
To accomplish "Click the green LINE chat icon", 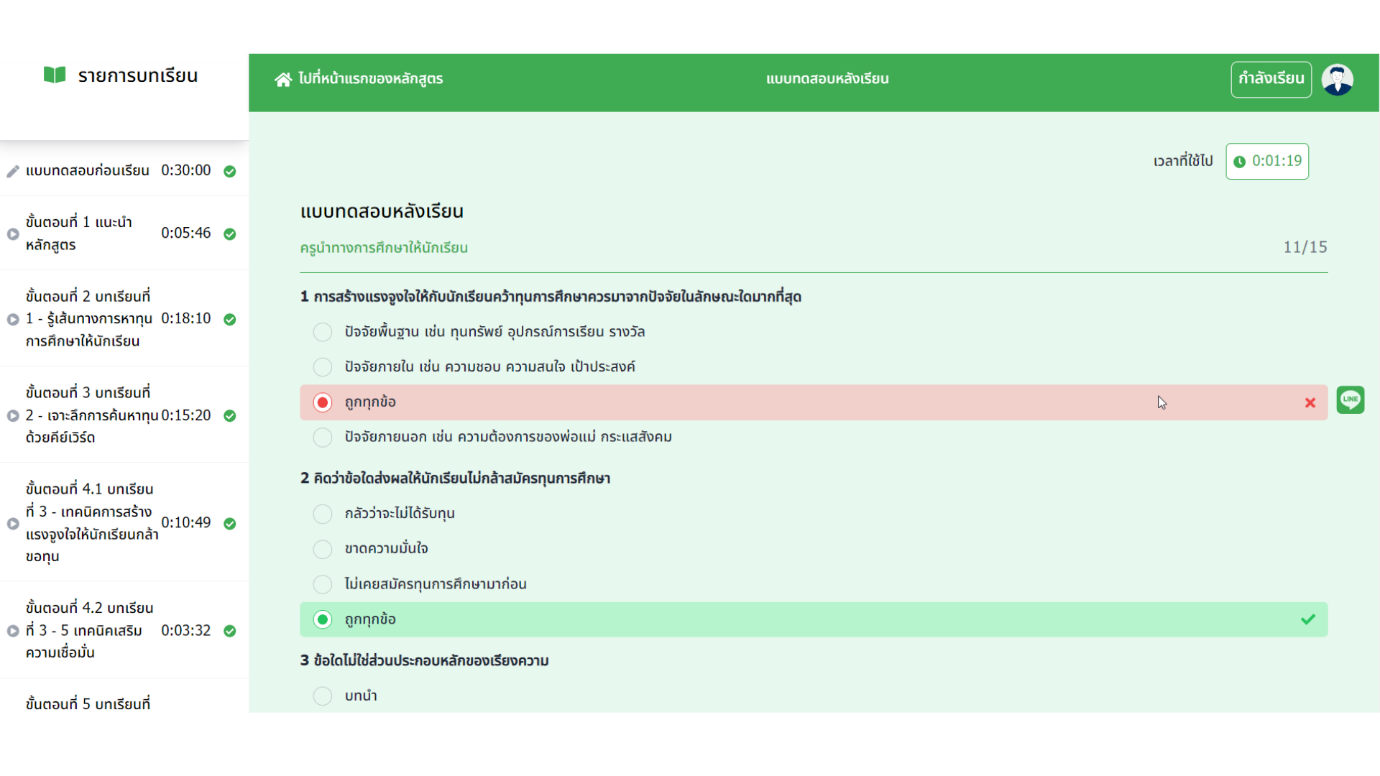I will coord(1350,400).
